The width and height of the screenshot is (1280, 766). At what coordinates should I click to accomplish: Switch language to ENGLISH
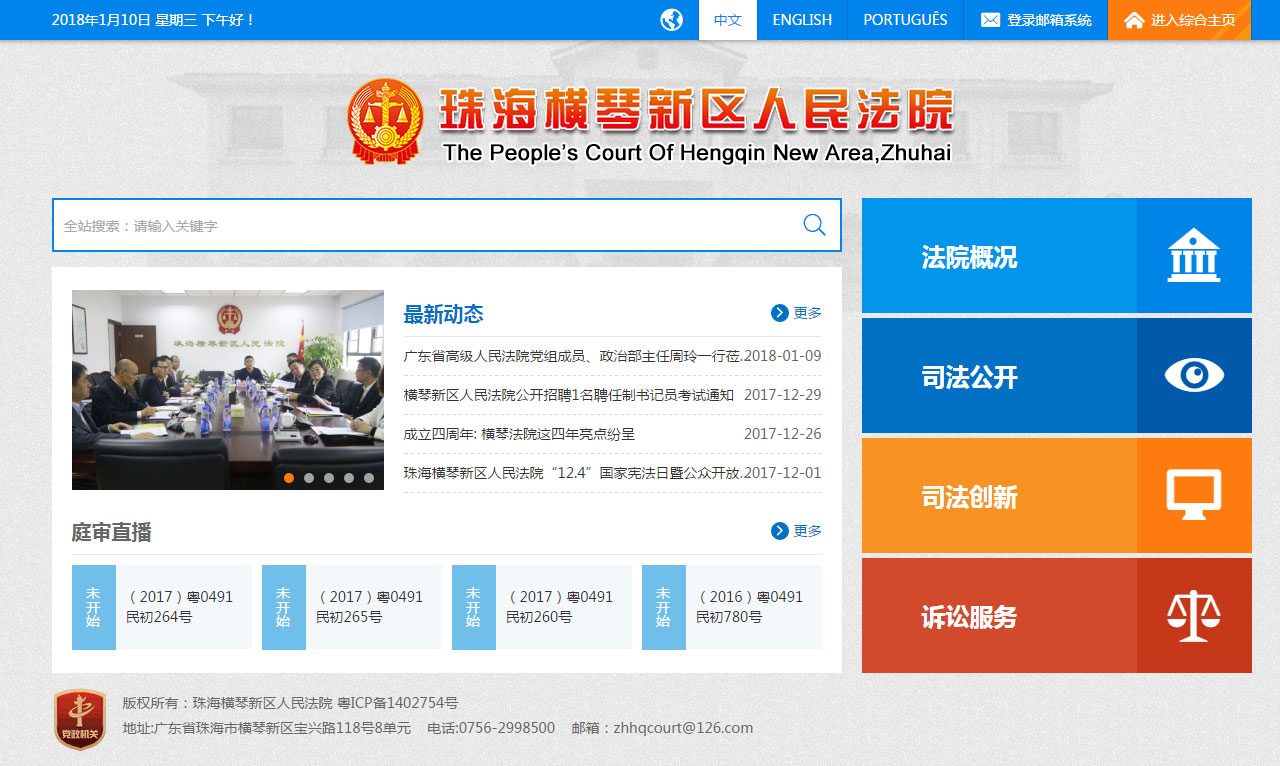pyautogui.click(x=802, y=20)
